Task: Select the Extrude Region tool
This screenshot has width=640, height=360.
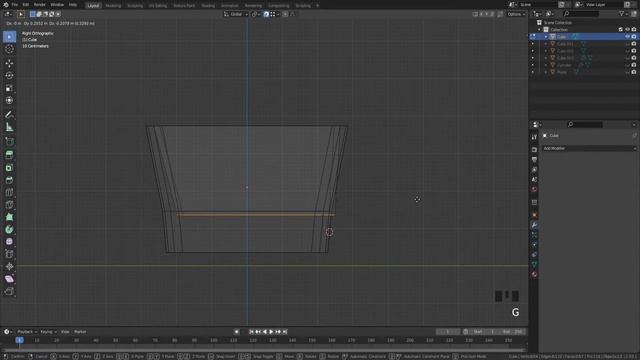Action: pyautogui.click(x=9, y=155)
